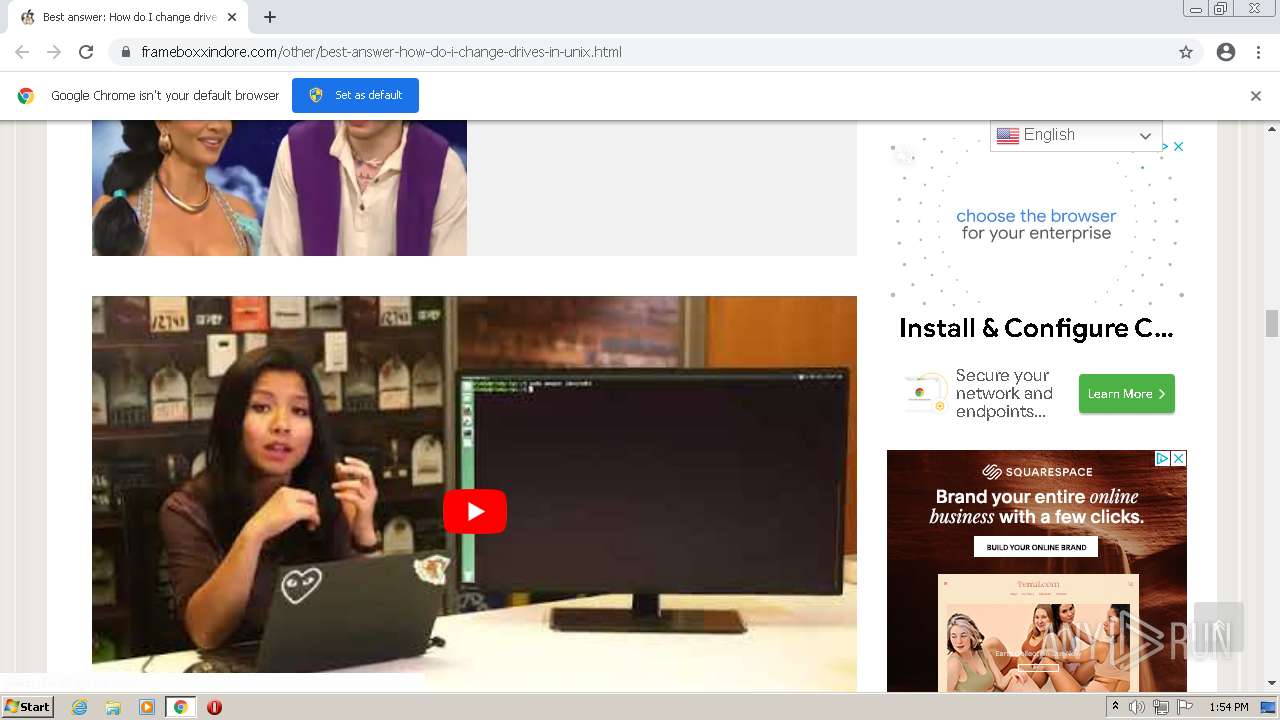Open the Windows Start menu
This screenshot has height=720, width=1280.
pyautogui.click(x=27, y=707)
